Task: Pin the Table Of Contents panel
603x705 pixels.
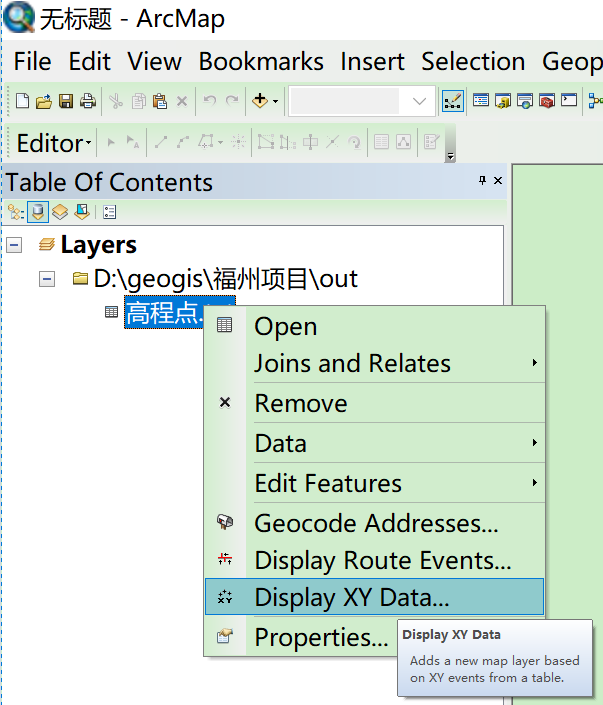Action: pyautogui.click(x=482, y=180)
